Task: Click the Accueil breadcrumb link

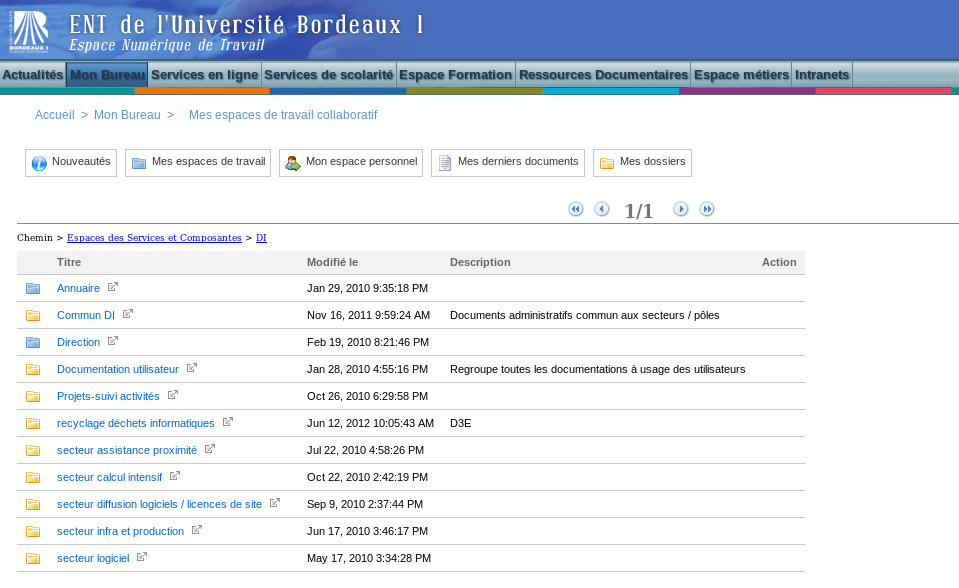Action: pyautogui.click(x=55, y=115)
